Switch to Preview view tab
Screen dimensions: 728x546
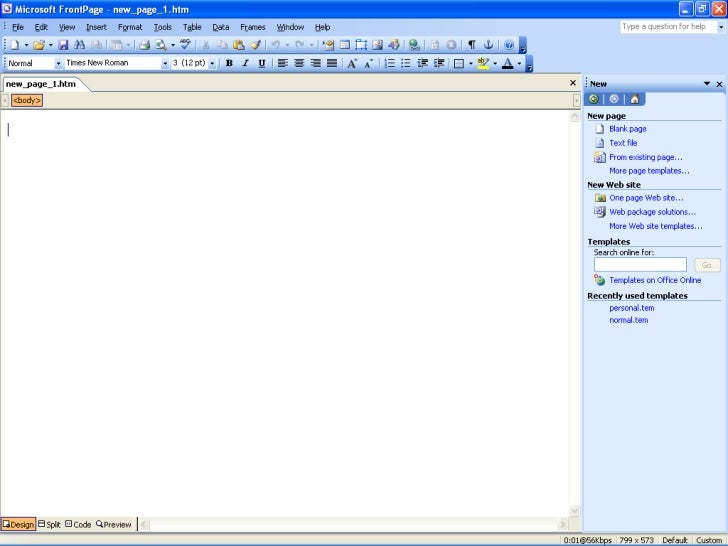tap(114, 525)
